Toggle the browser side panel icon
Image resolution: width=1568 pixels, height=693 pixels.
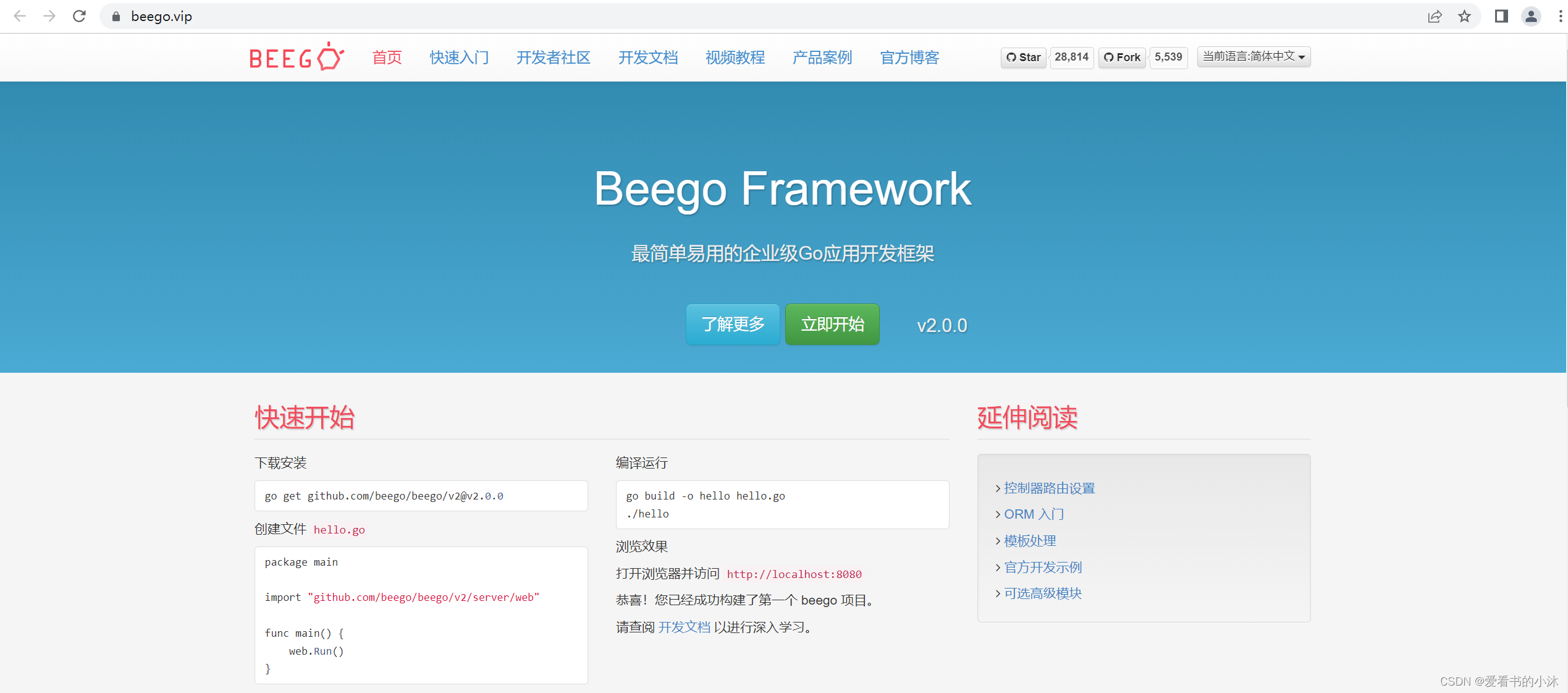1501,17
